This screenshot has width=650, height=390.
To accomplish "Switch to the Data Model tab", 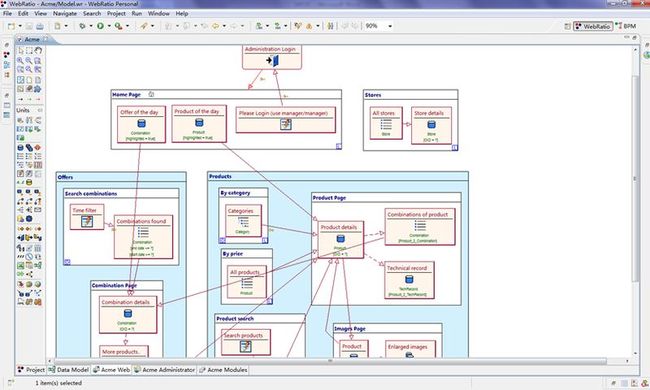I will click(x=68, y=370).
